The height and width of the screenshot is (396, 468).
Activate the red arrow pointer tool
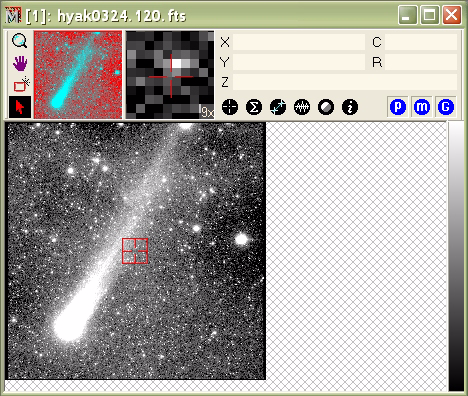click(20, 107)
